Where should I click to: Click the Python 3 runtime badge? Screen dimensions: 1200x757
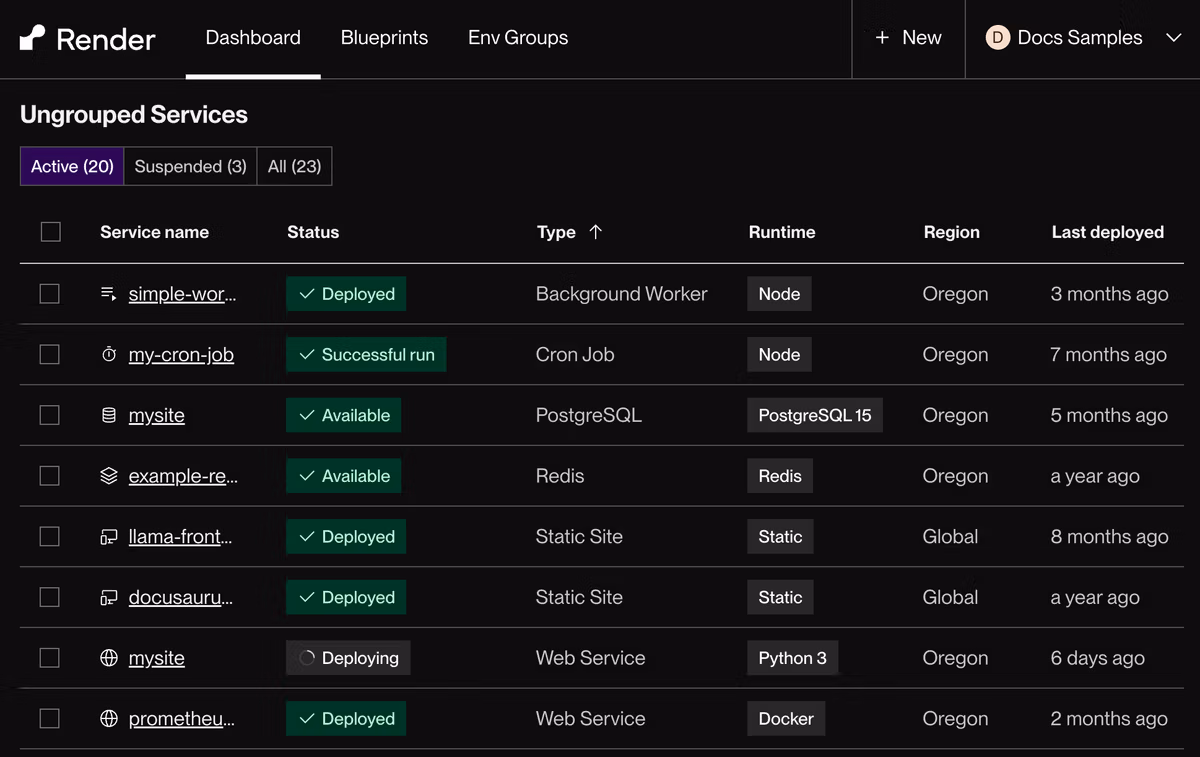(x=793, y=658)
